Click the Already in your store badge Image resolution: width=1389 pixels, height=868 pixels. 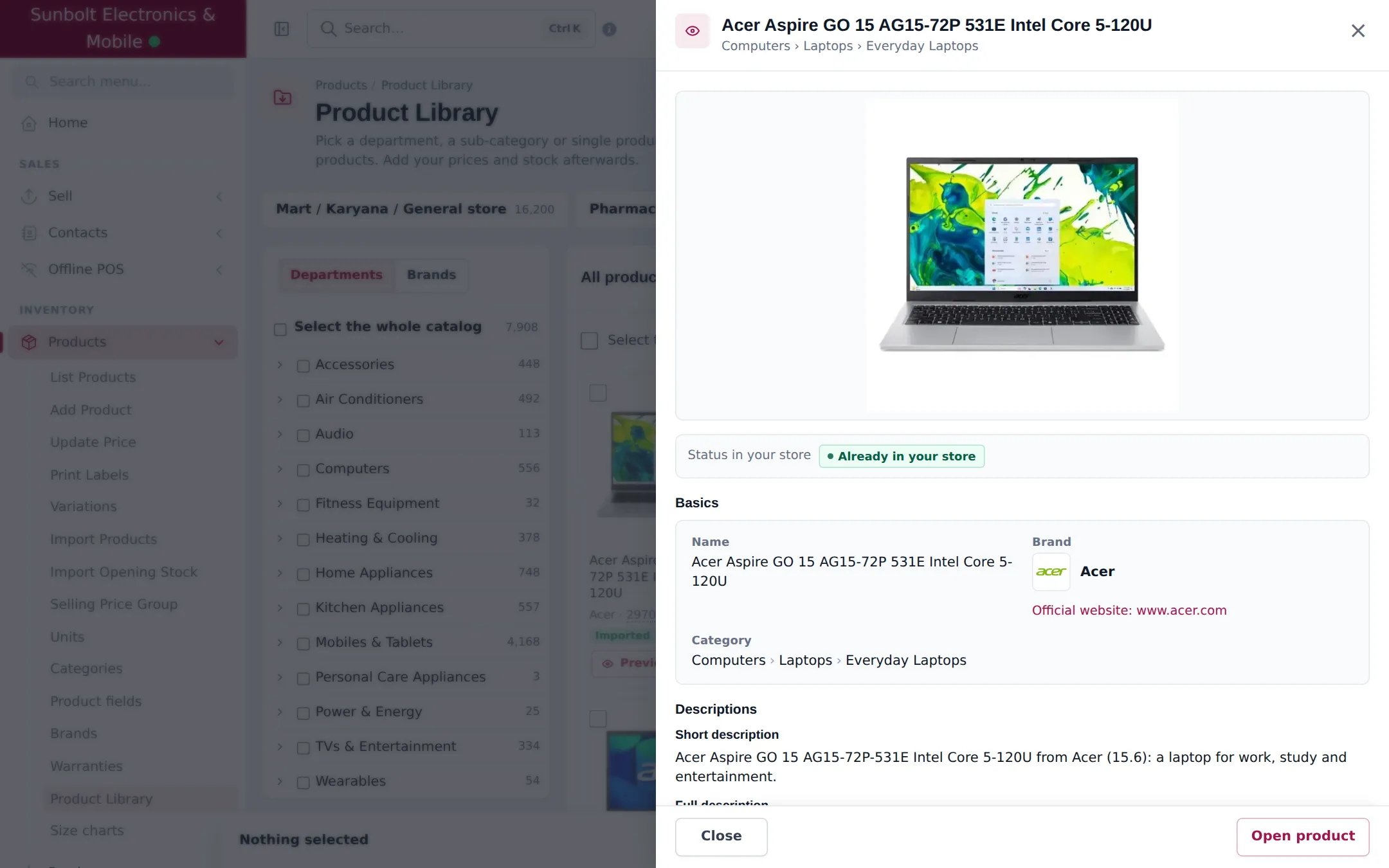902,457
